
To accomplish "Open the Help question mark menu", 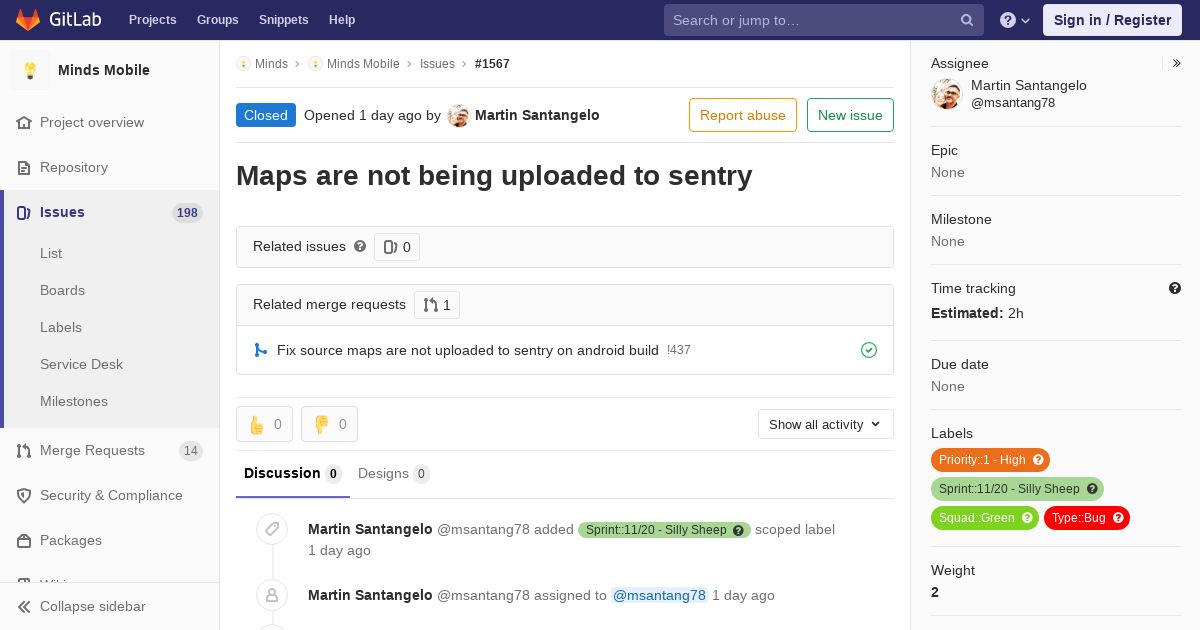I will (x=1015, y=20).
